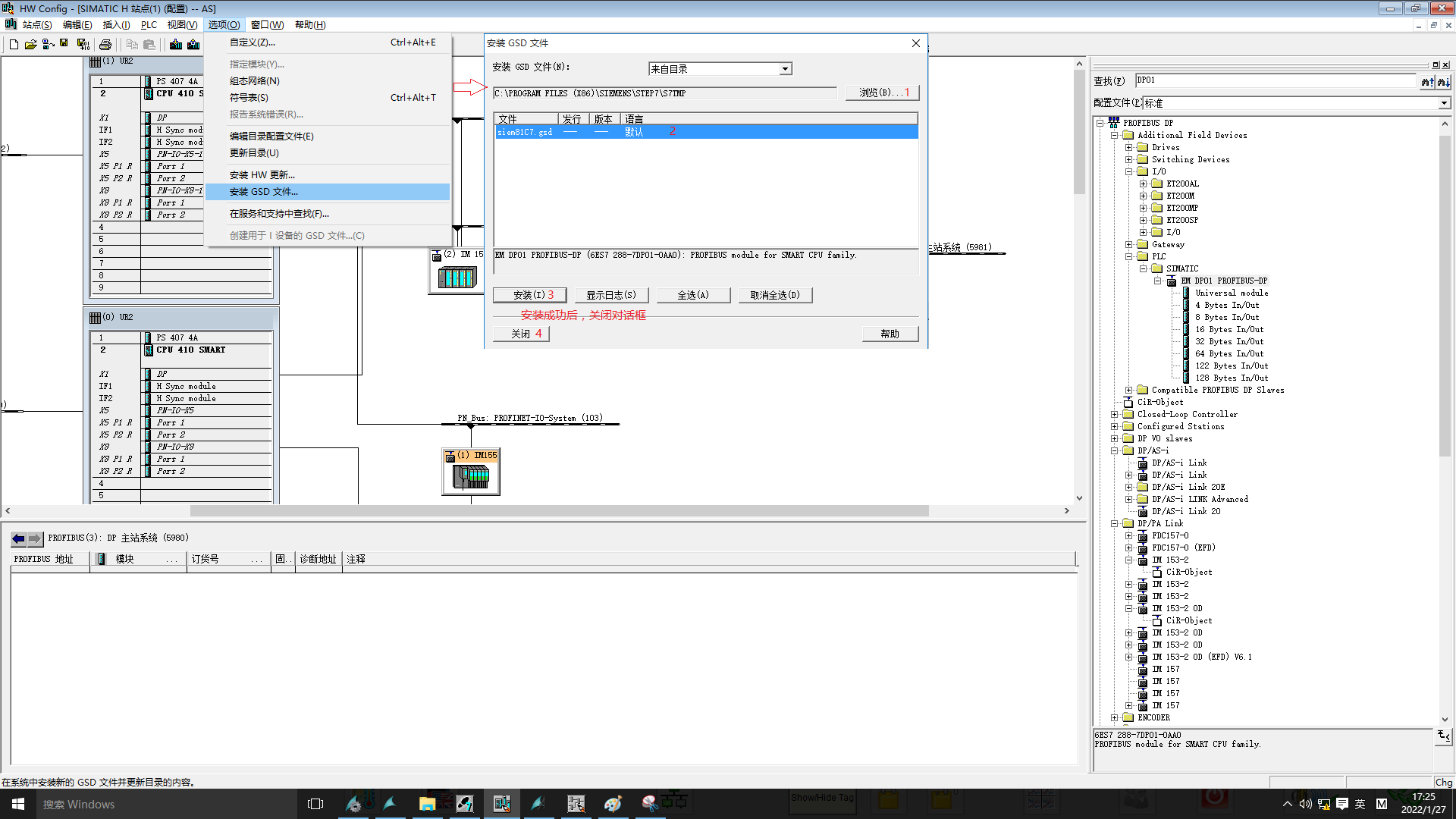Expand the Drives folder in catalog tree
Image resolution: width=1456 pixels, height=819 pixels.
pos(1128,148)
